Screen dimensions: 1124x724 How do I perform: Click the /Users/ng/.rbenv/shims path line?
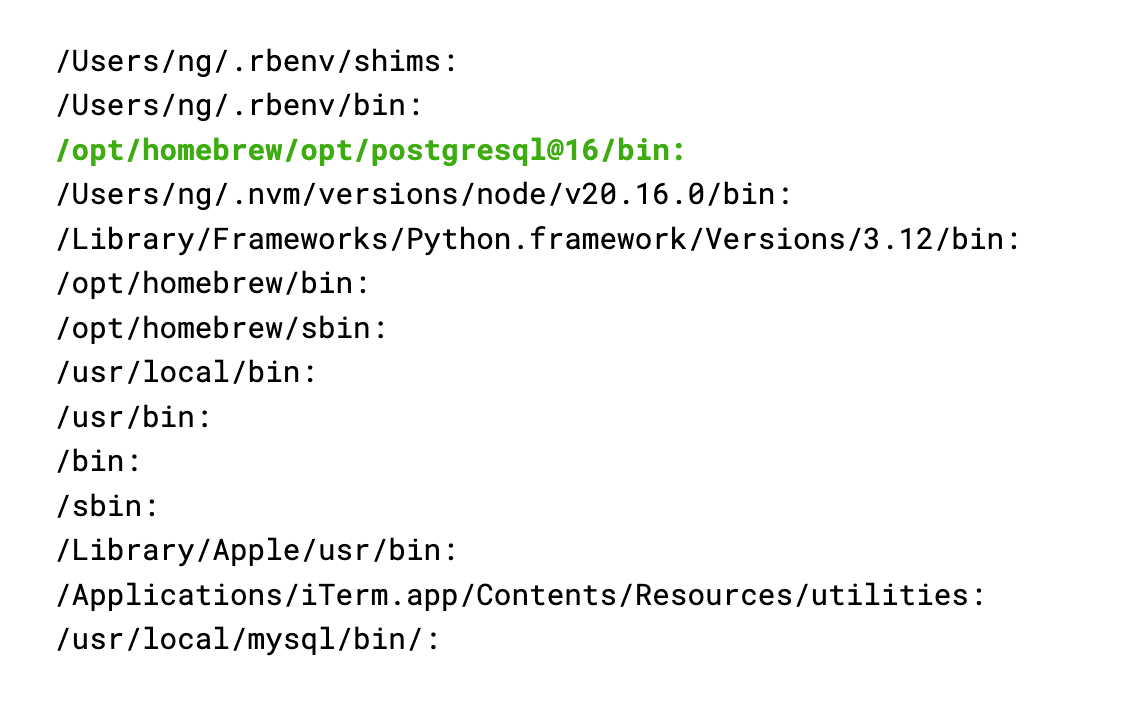point(256,62)
